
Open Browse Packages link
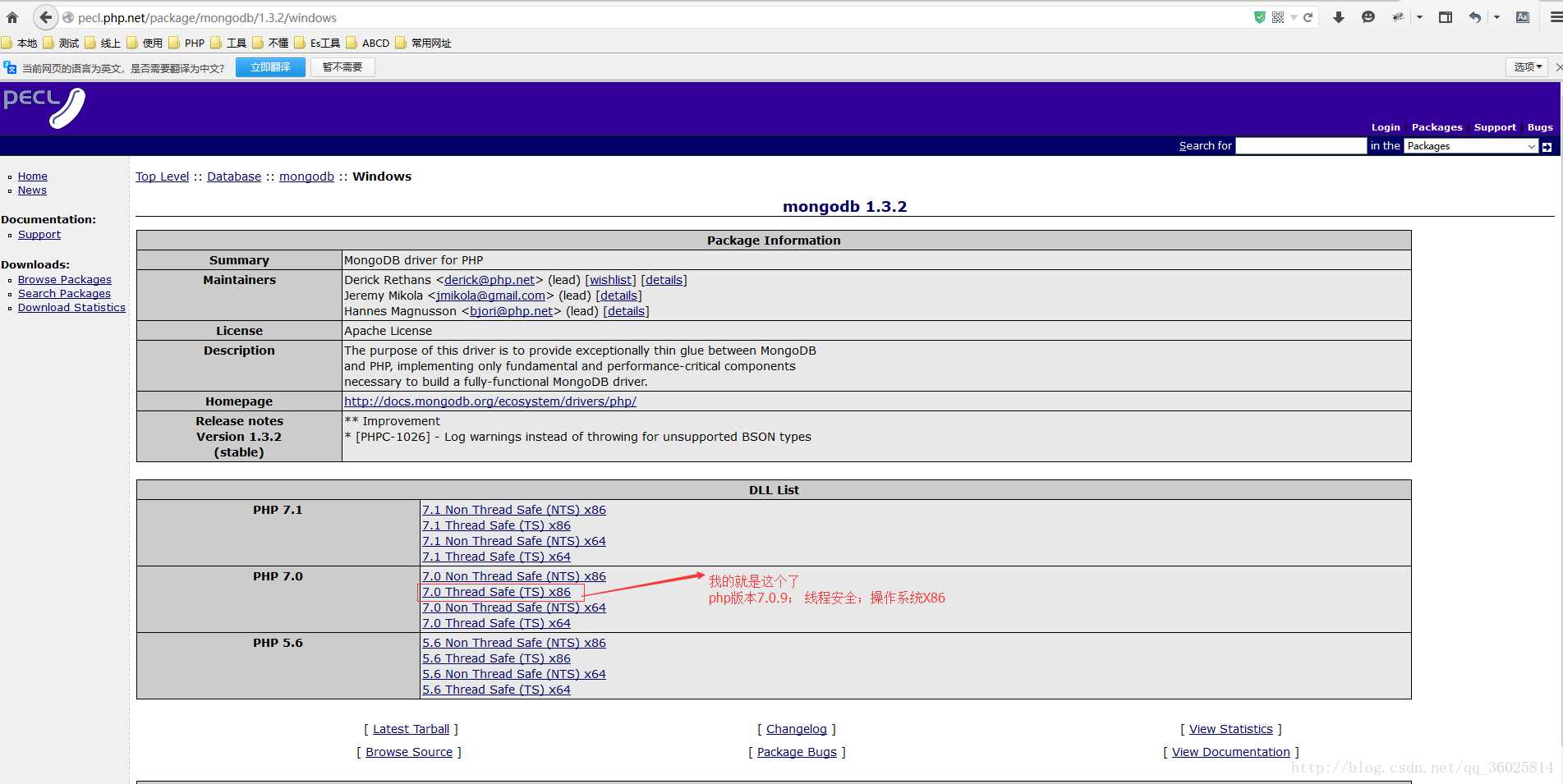[65, 280]
